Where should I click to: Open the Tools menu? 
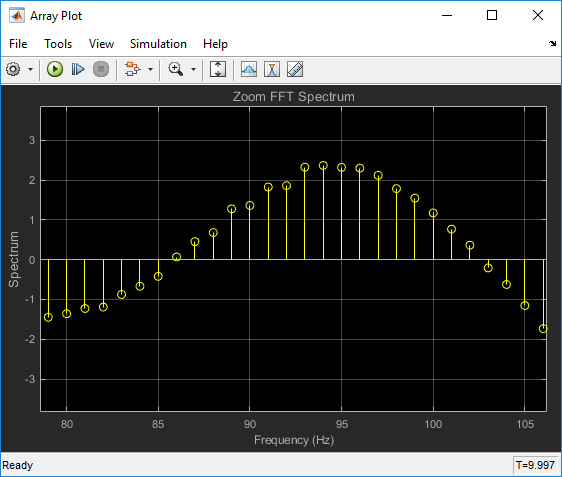(x=58, y=44)
